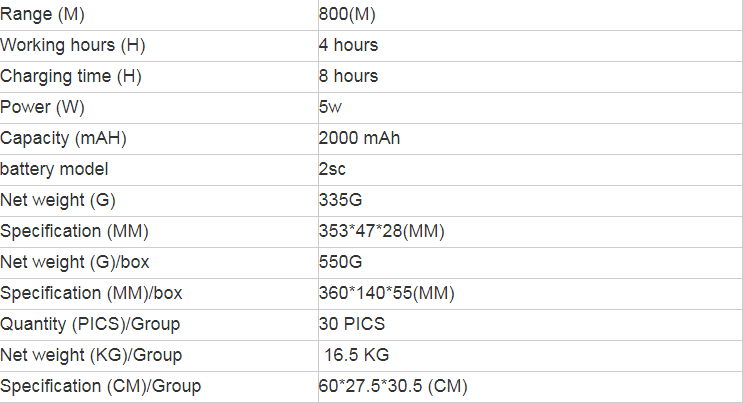
Task: Click the 16.5 KG group weight
Action: pyautogui.click(x=356, y=355)
